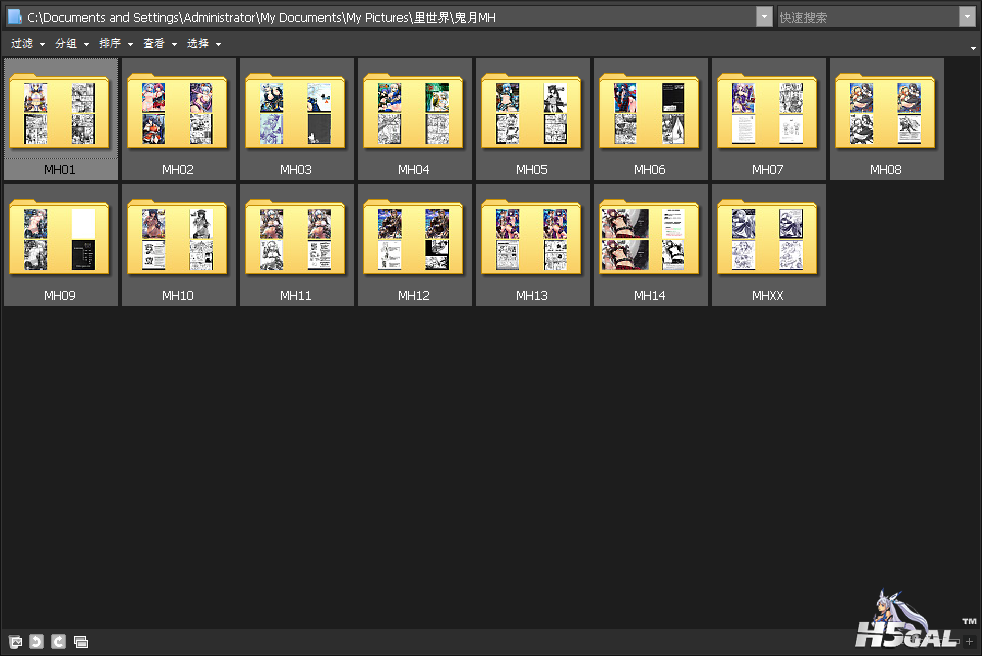Click the compare images icon in bottom bar

coord(81,641)
